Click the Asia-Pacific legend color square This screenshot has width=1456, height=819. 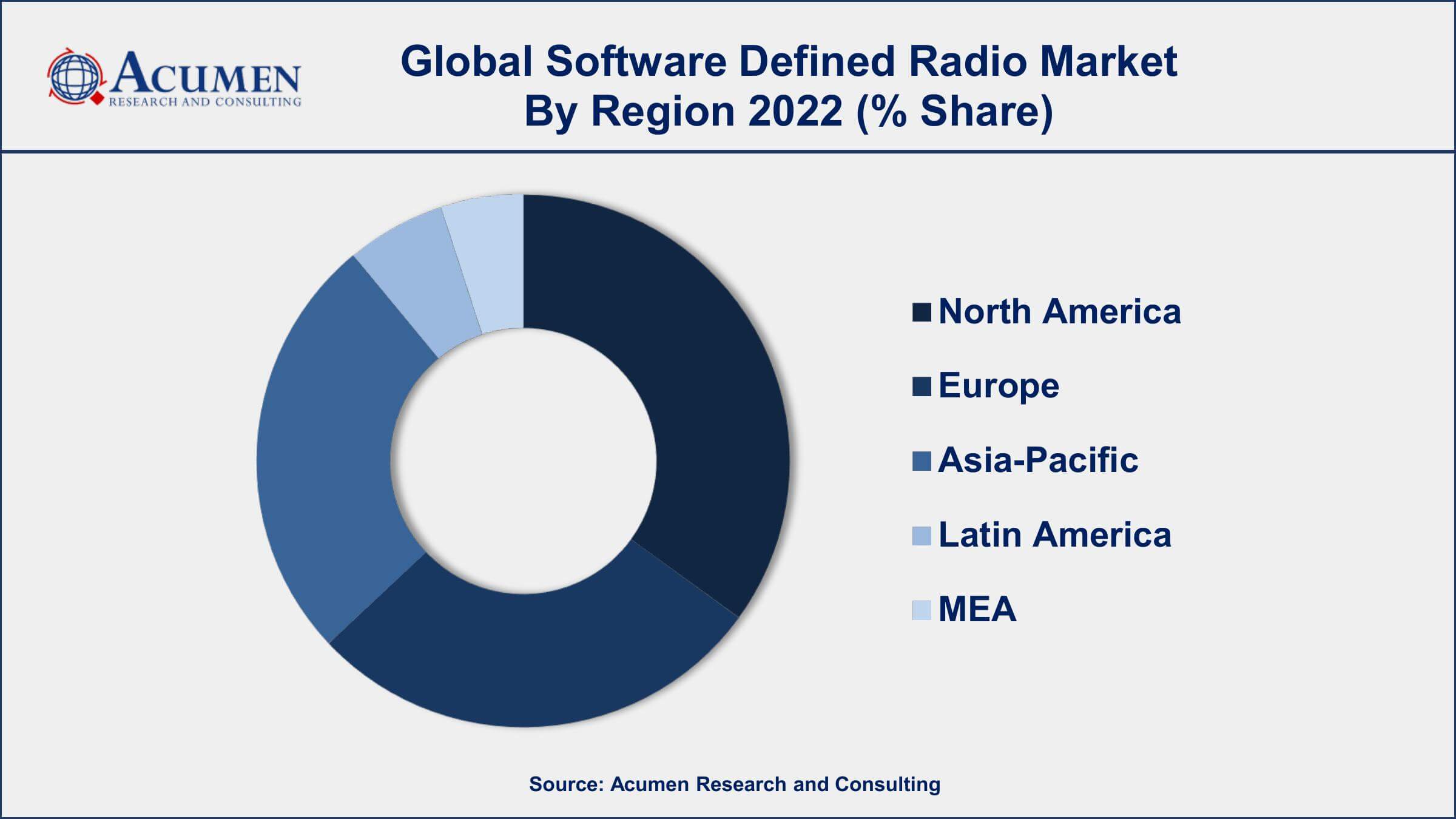coord(921,461)
